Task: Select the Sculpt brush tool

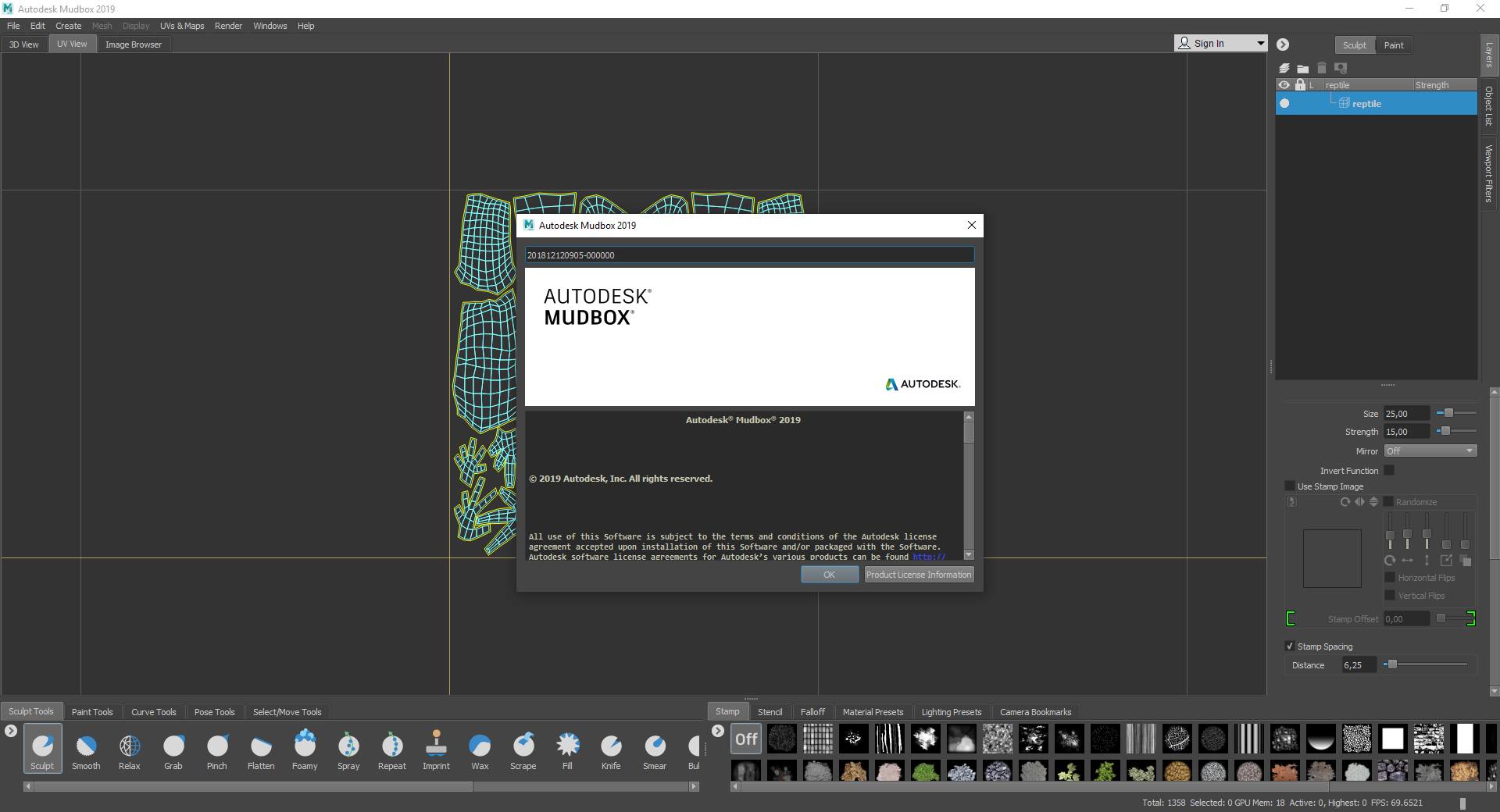Action: click(42, 748)
